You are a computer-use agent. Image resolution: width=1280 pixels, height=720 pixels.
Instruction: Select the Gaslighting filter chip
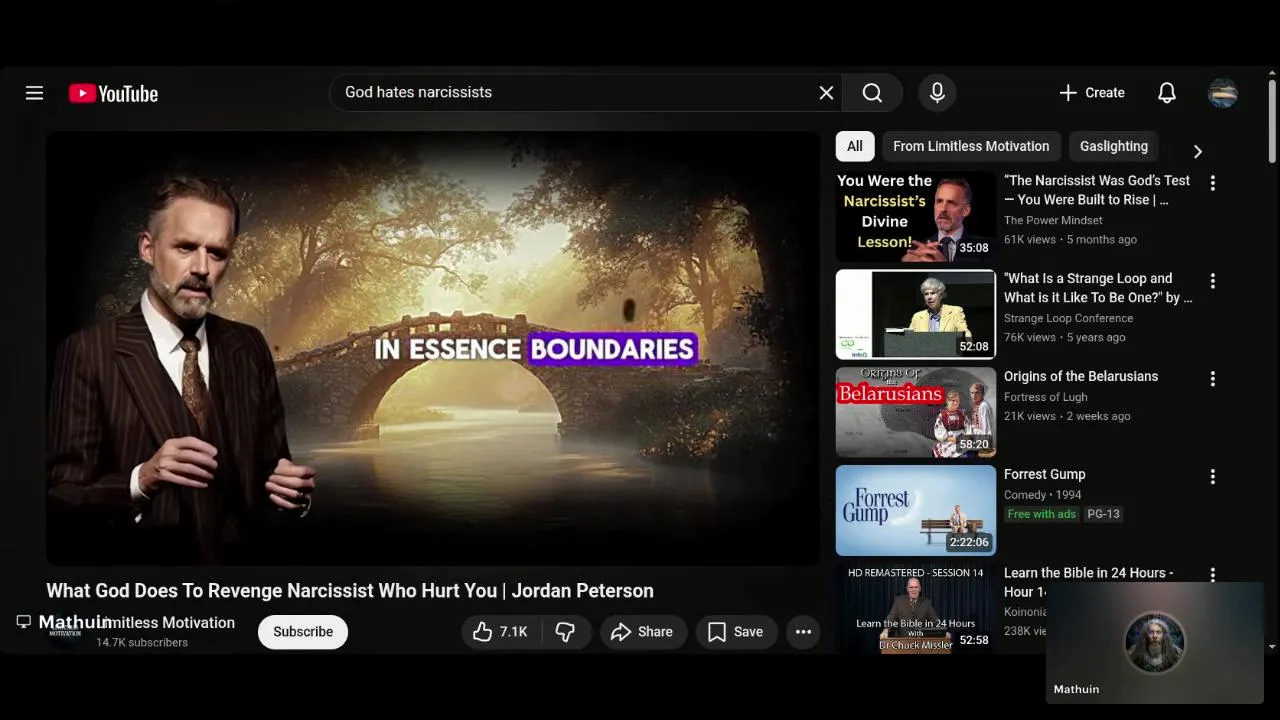(x=1114, y=146)
